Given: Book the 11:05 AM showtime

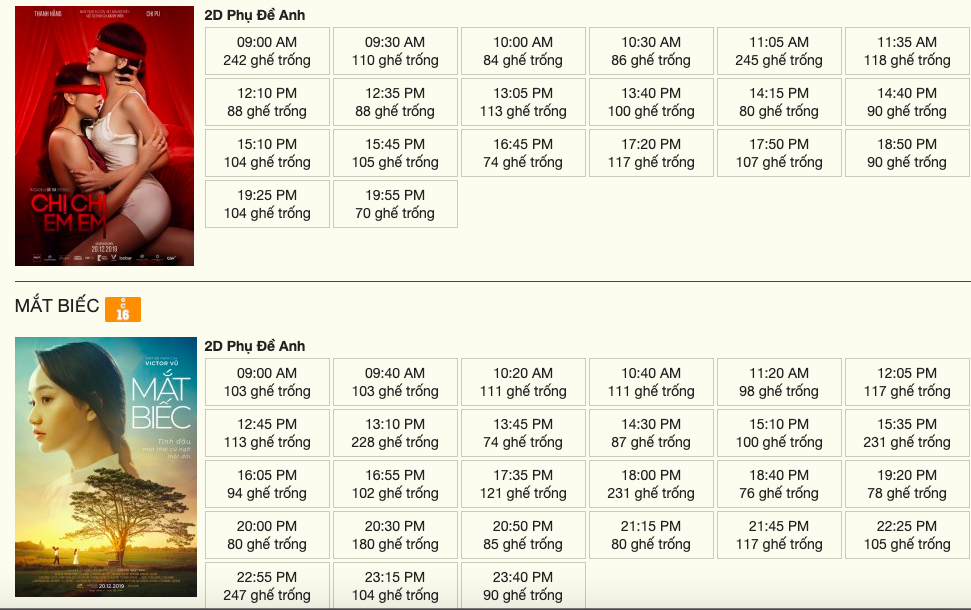Looking at the screenshot, I should click(x=779, y=51).
